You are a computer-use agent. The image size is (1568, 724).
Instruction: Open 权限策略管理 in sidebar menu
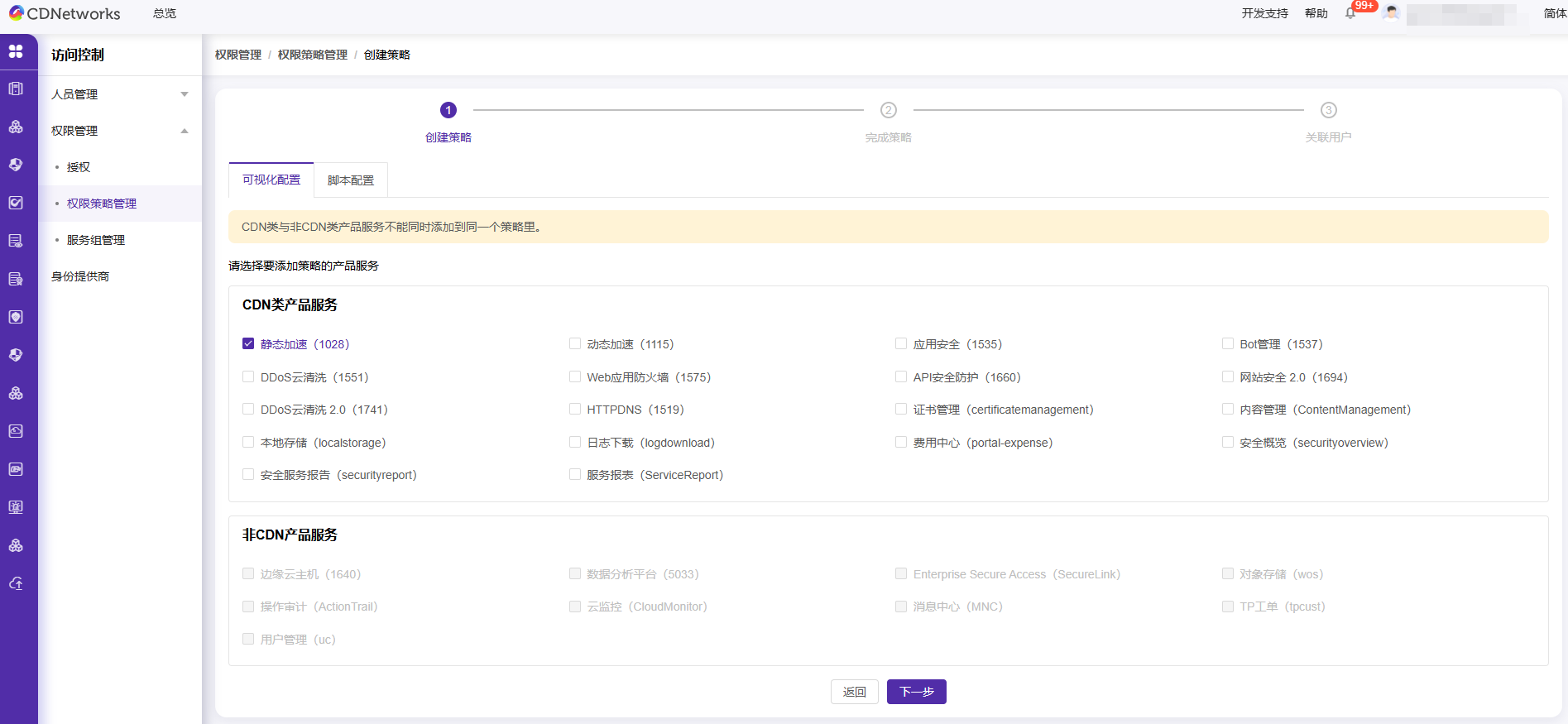(102, 204)
